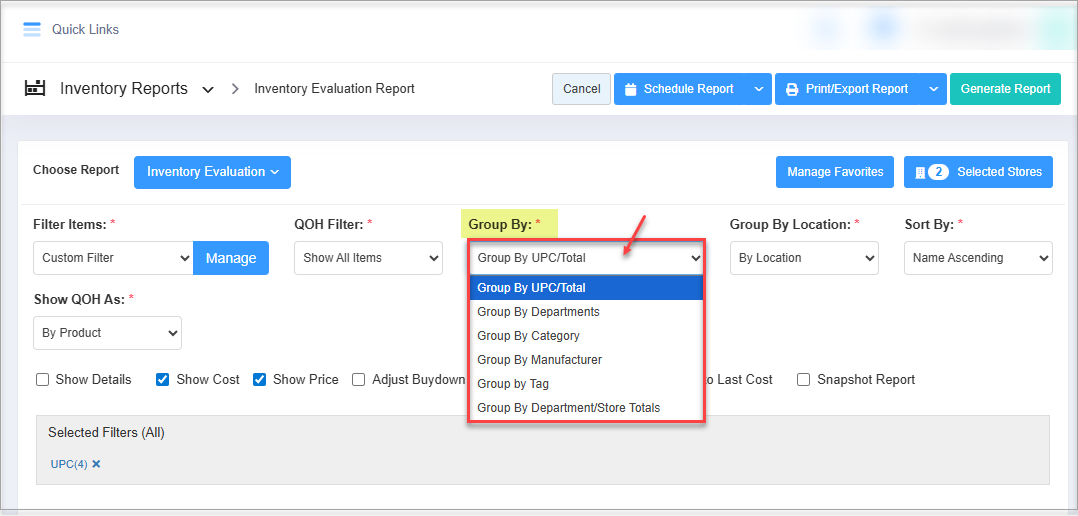Open the Inventory Reports chevron dropdown
Screen dimensions: 1078x516
pyautogui.click(x=208, y=89)
